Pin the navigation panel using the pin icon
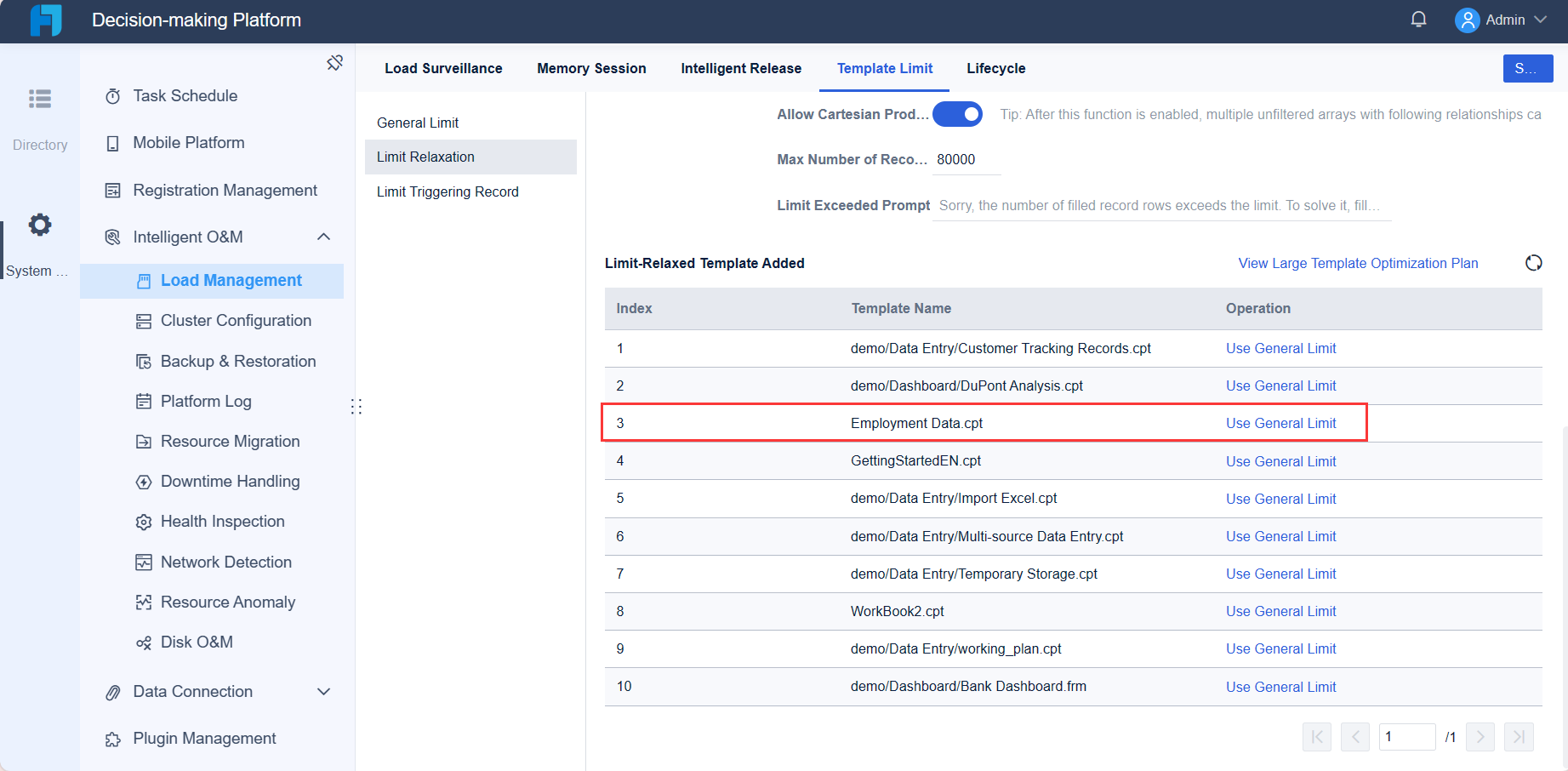1568x771 pixels. pyautogui.click(x=334, y=62)
